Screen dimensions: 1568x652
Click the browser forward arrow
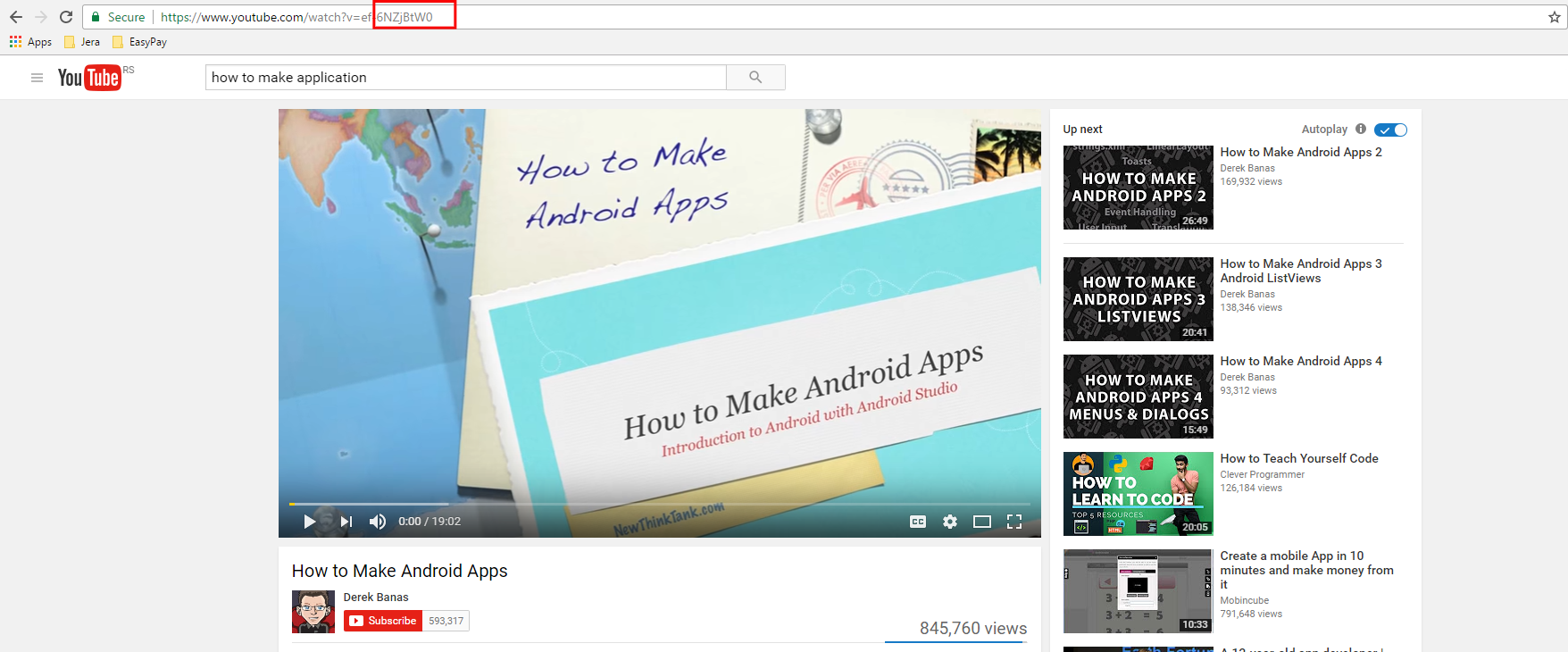[x=41, y=17]
